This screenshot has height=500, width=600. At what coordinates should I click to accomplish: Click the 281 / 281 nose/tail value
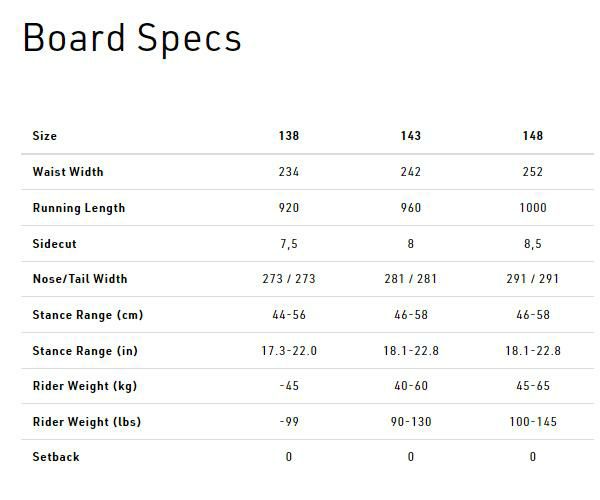pyautogui.click(x=410, y=279)
